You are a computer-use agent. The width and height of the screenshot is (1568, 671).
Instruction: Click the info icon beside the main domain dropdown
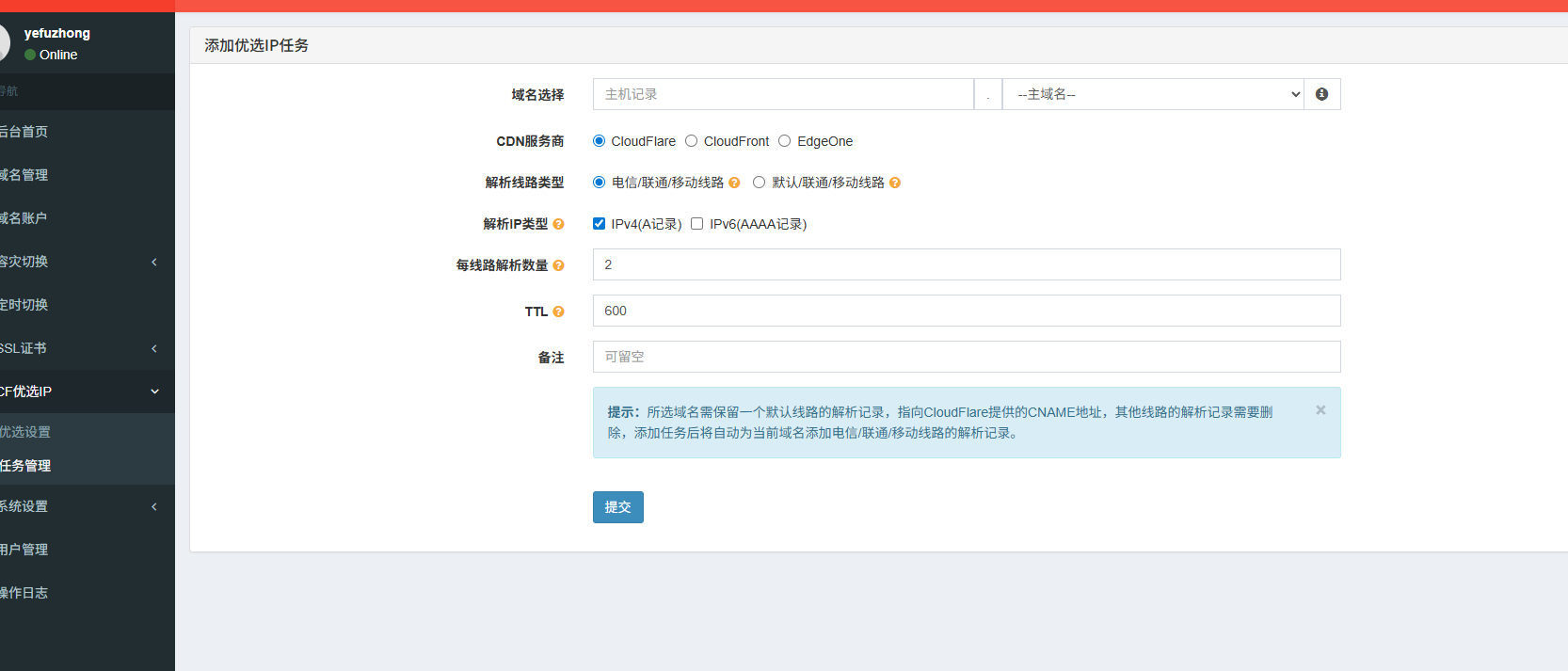click(1321, 94)
